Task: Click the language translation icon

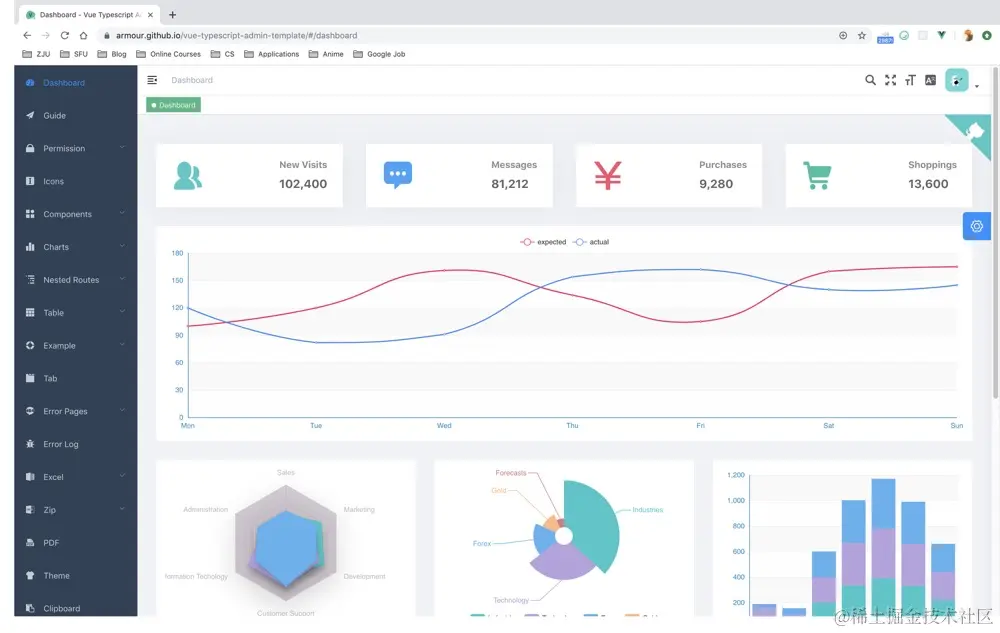Action: tap(931, 80)
